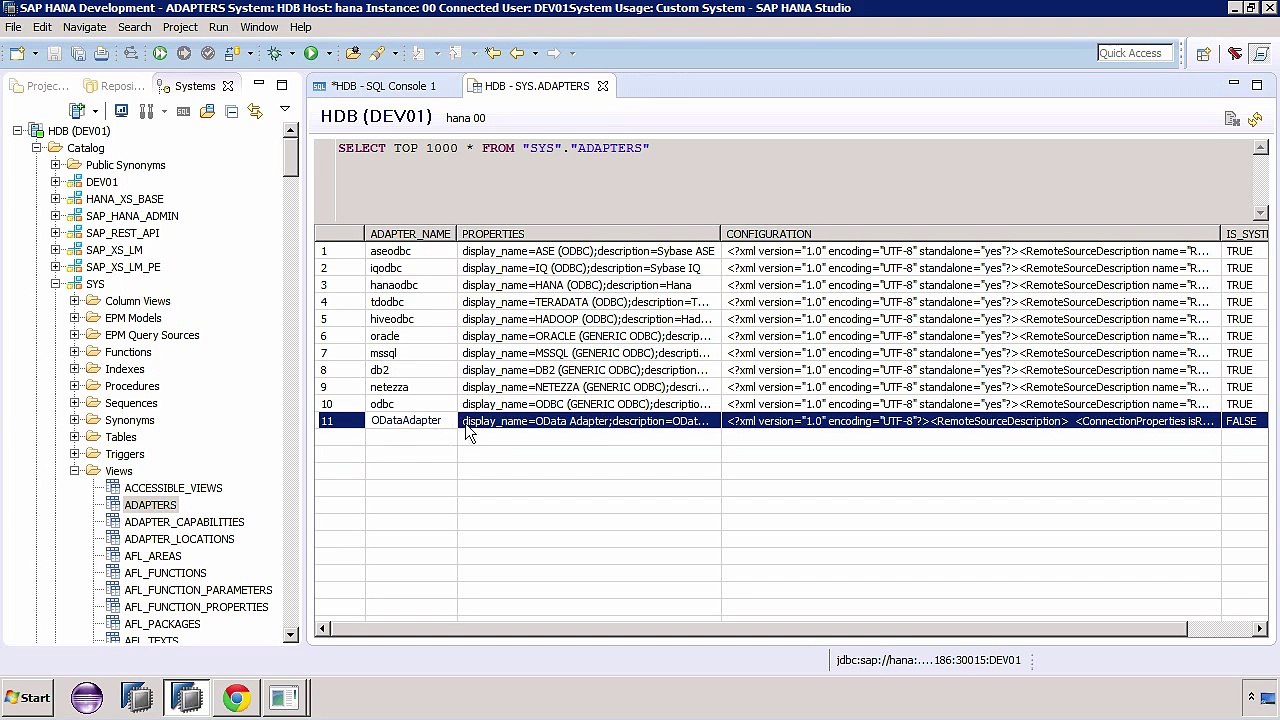Expand the Procedures folder
Viewport: 1280px width, 720px height.
click(x=75, y=386)
